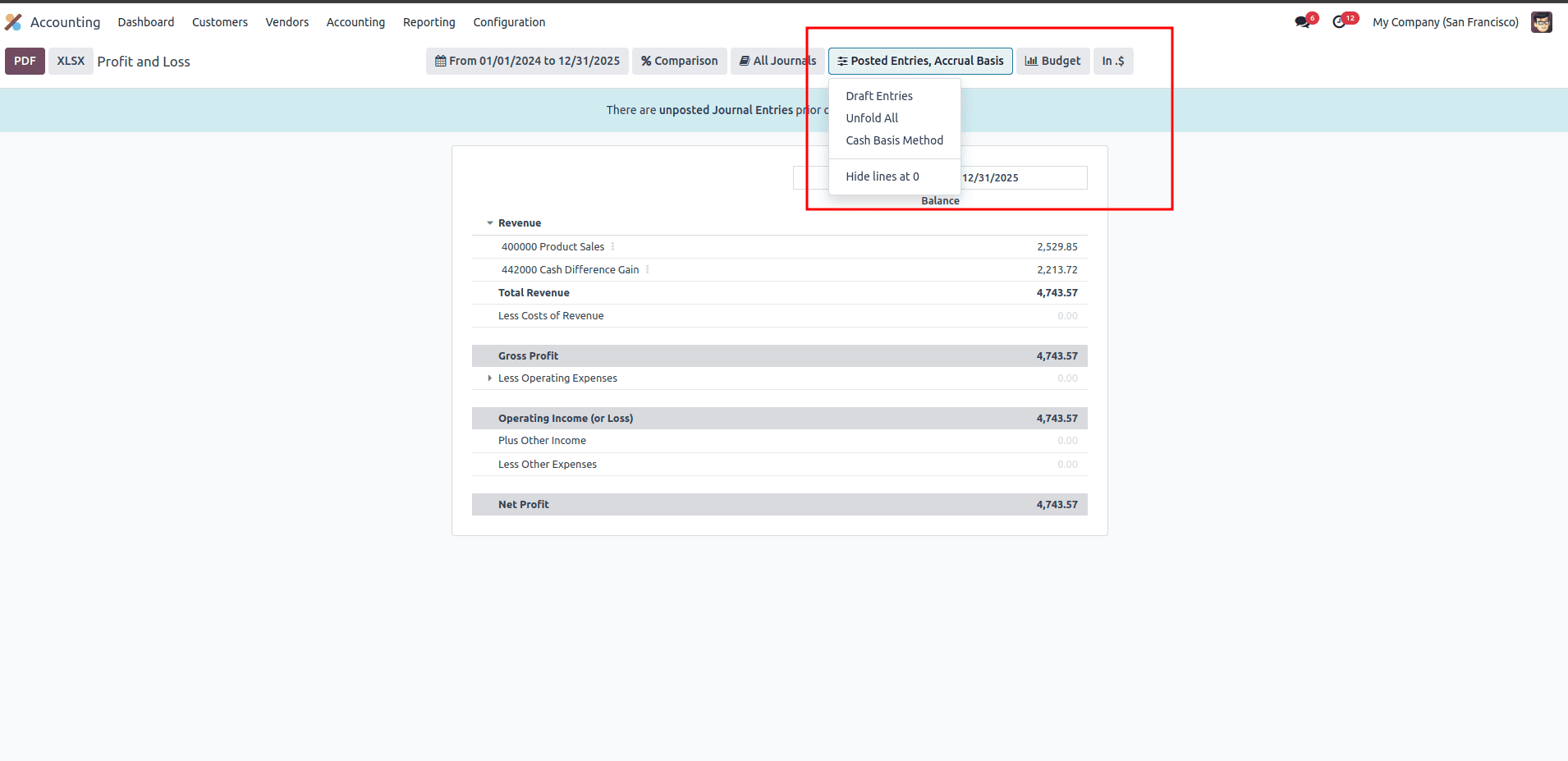This screenshot has width=1568, height=761.
Task: Open the messages chat icon
Action: point(1303,21)
